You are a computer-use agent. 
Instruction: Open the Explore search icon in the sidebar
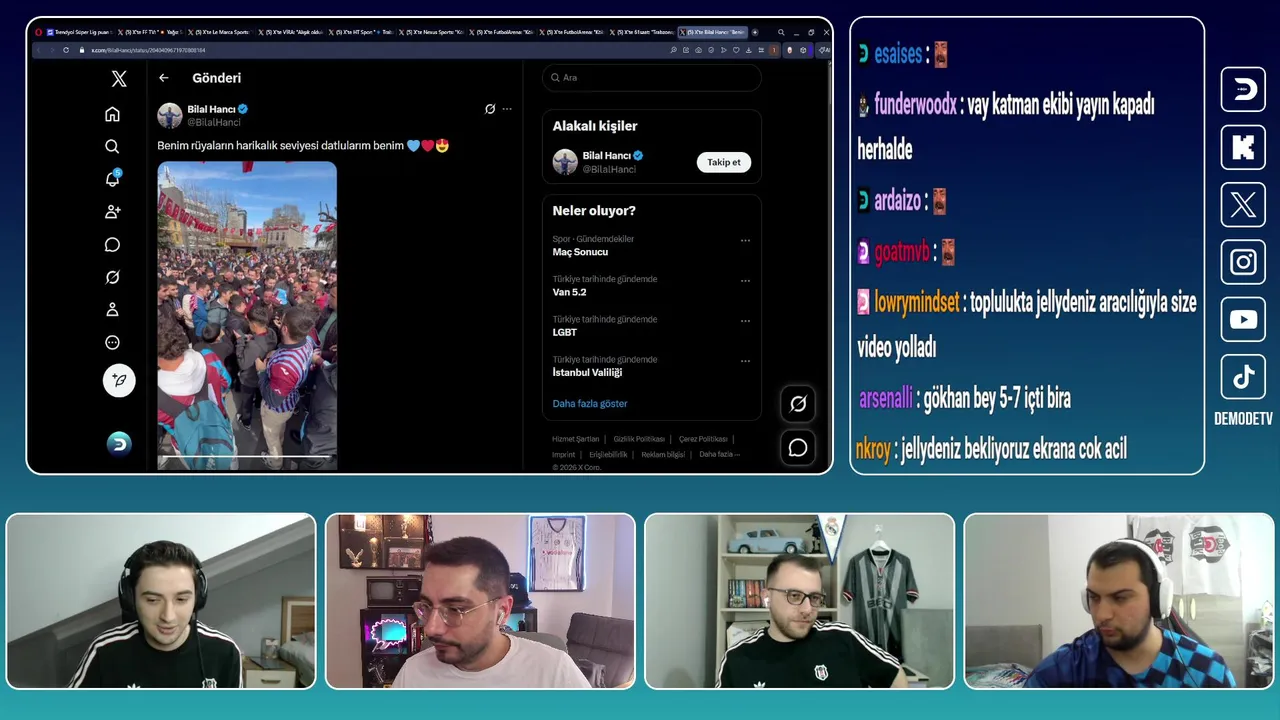point(112,146)
